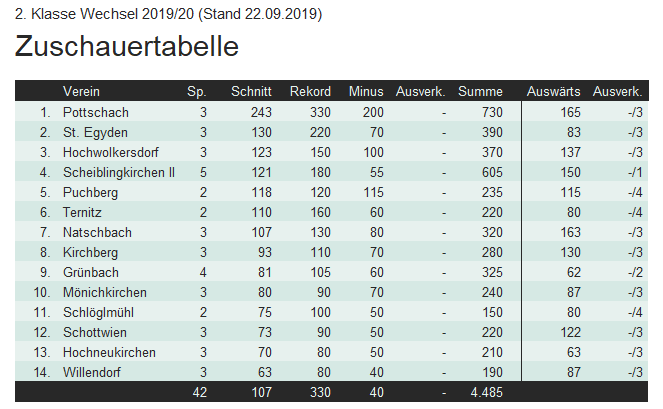Screen dimensions: 663x409
Task: Choose the Puchberg row name
Action: (90, 192)
